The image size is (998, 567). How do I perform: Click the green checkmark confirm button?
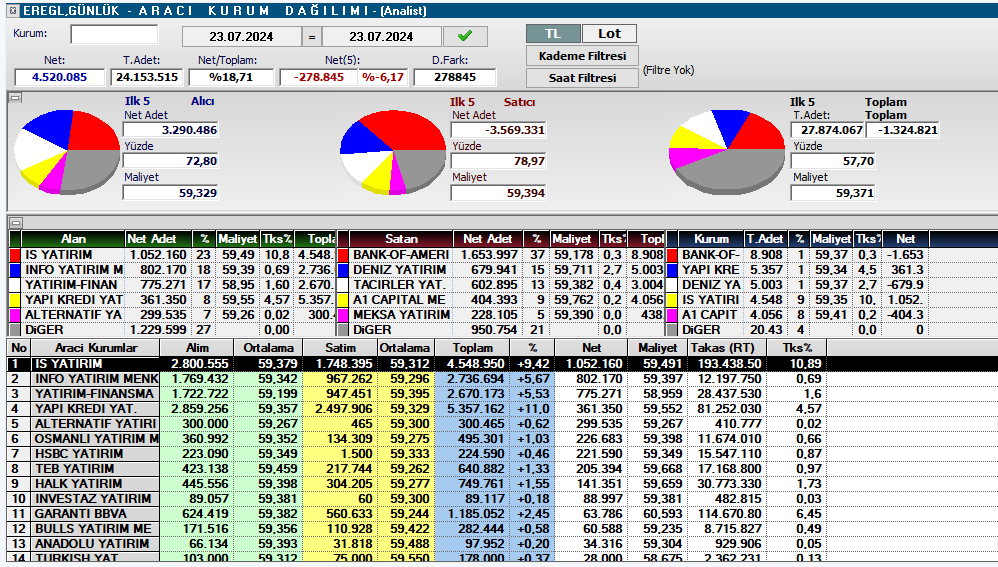pyautogui.click(x=465, y=36)
